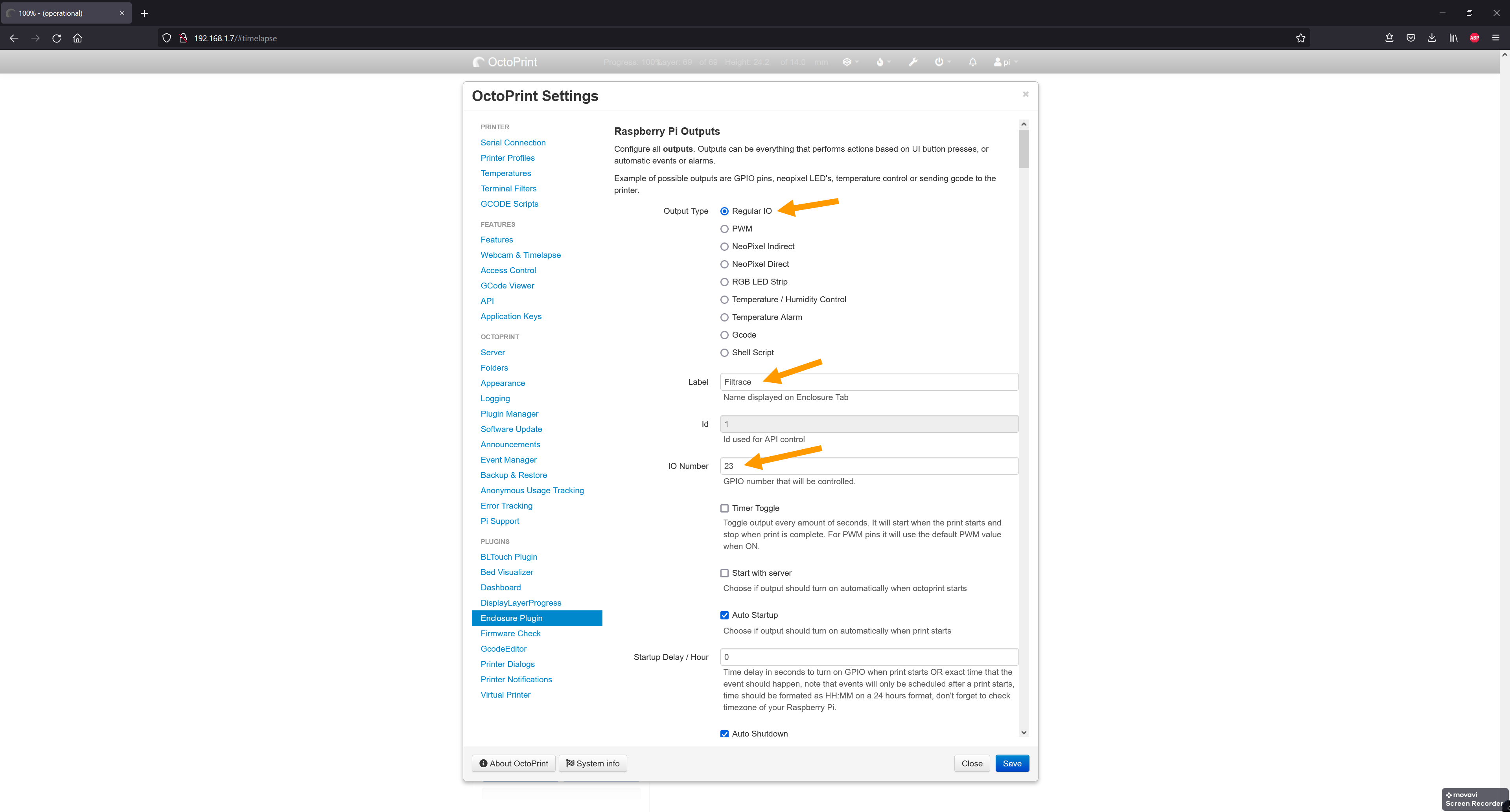This screenshot has height=812, width=1510.
Task: Click the power/shutdown icon in navbar
Action: [940, 62]
